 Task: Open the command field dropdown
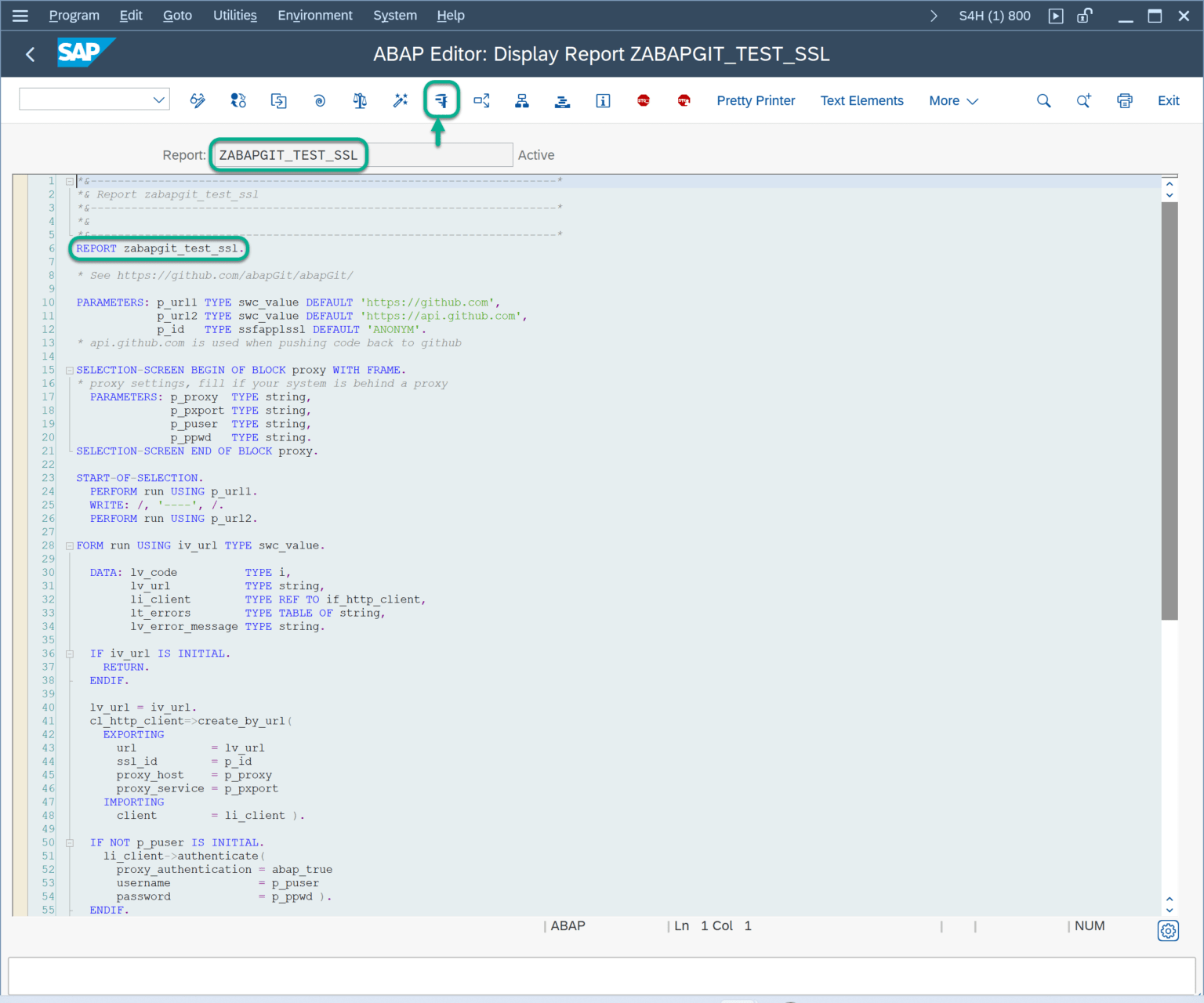pyautogui.click(x=159, y=100)
